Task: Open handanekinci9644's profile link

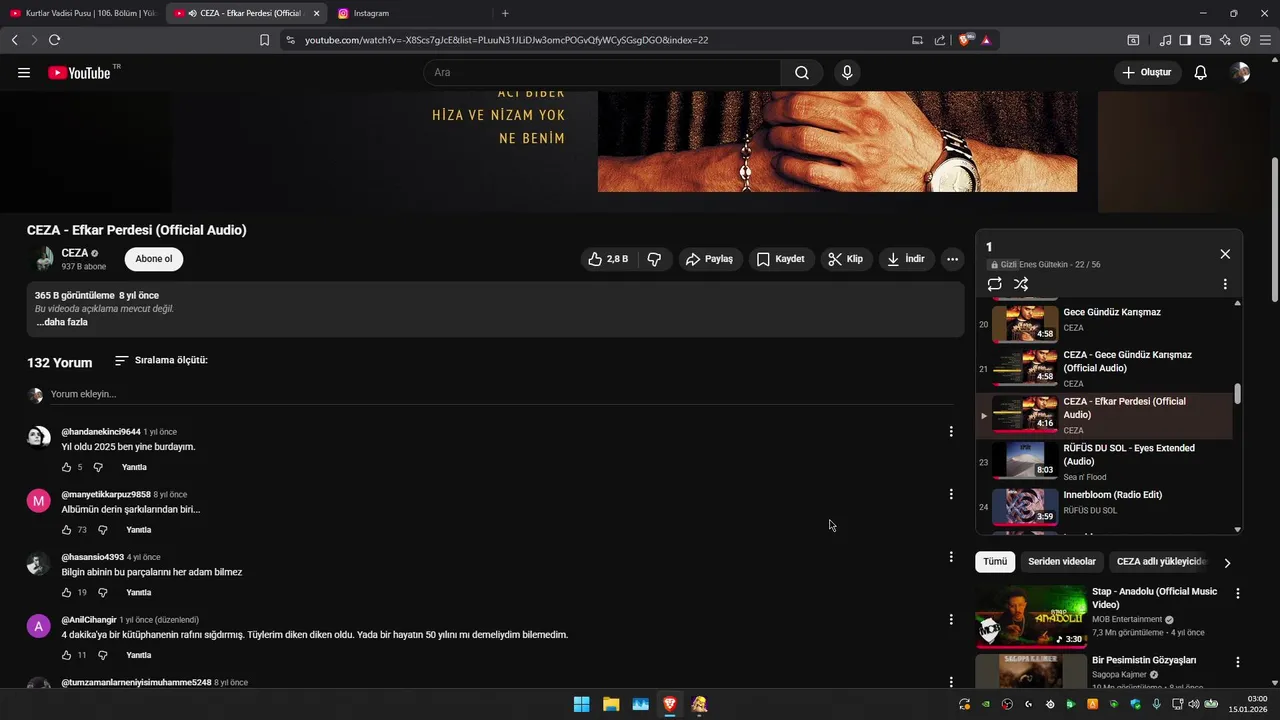Action: click(x=101, y=432)
